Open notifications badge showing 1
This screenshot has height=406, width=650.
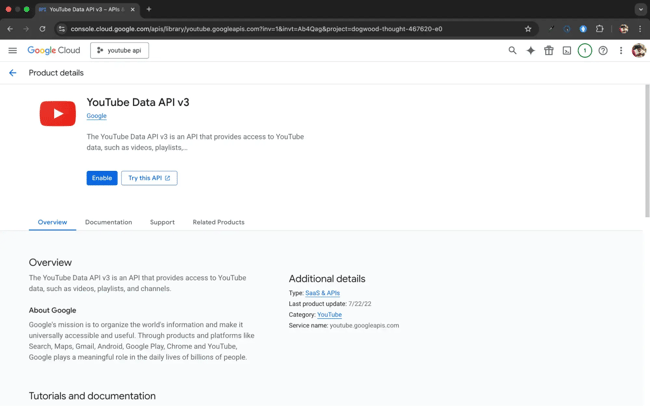pos(585,50)
